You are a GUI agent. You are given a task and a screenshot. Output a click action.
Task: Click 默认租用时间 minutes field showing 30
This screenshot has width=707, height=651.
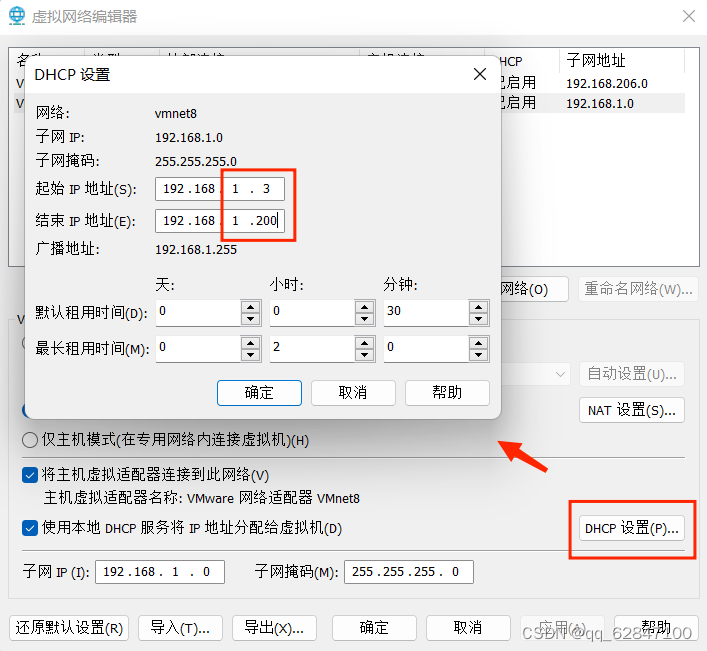pyautogui.click(x=427, y=312)
